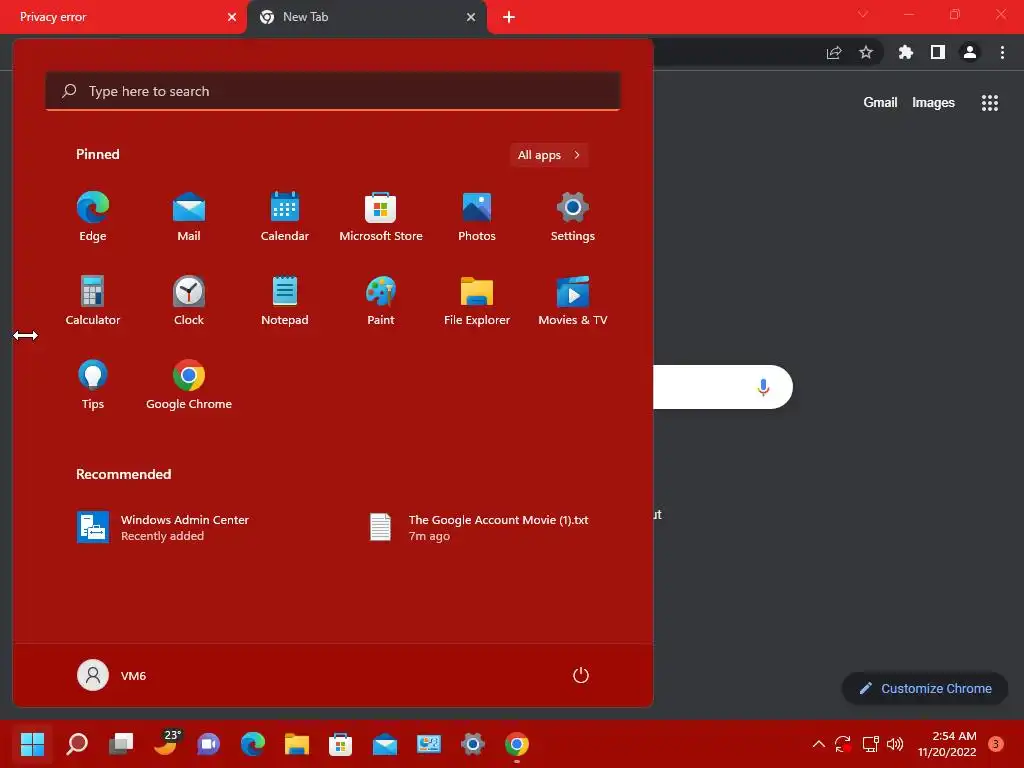Open Microsoft Store from the taskbar
Image resolution: width=1024 pixels, height=768 pixels.
pos(340,744)
